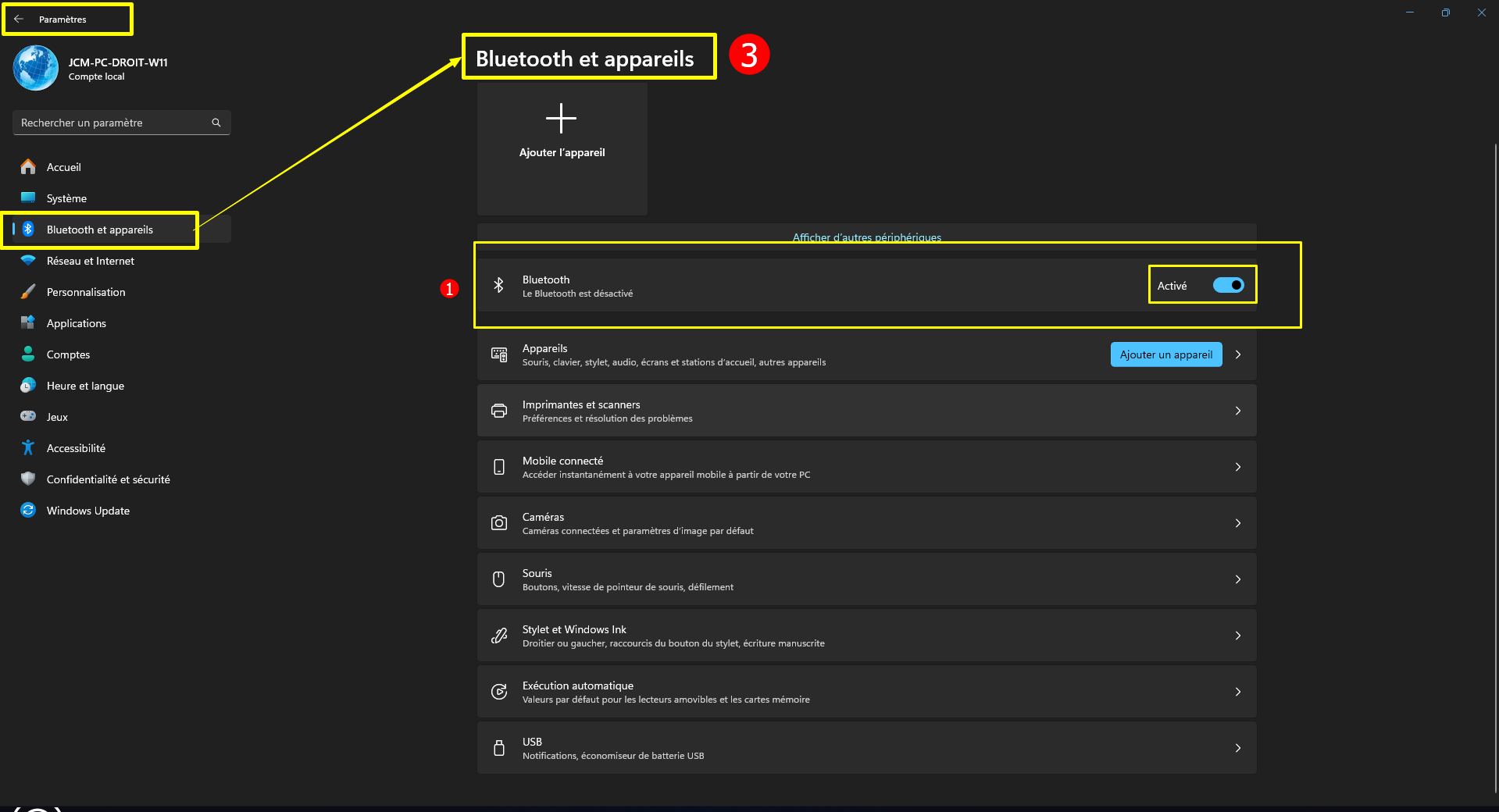Click the Imprimantes et scanners printer icon
The height and width of the screenshot is (812, 1499).
(499, 411)
